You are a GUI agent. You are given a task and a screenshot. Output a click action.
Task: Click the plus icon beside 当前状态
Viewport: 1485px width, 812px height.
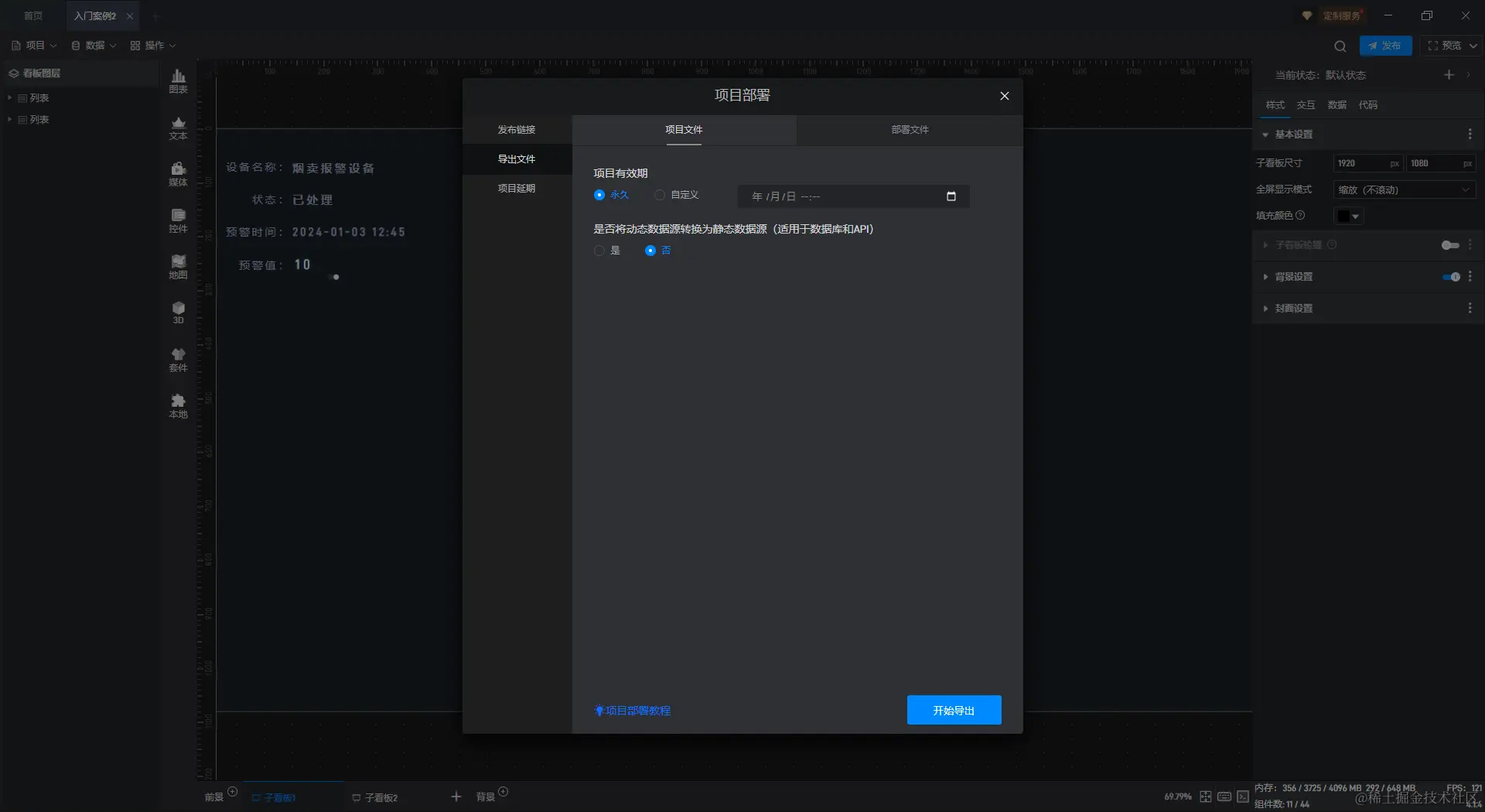pos(1449,74)
